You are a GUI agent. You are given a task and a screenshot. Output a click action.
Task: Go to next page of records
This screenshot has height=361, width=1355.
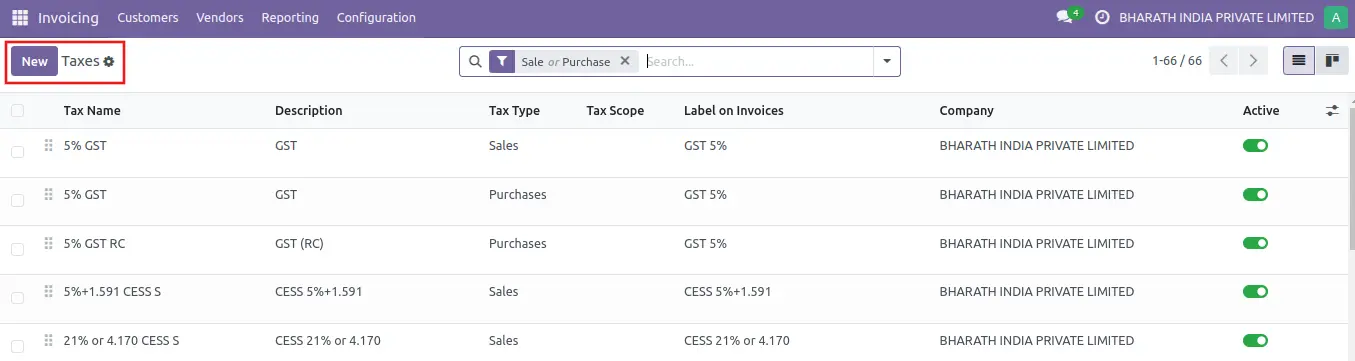coord(1253,61)
